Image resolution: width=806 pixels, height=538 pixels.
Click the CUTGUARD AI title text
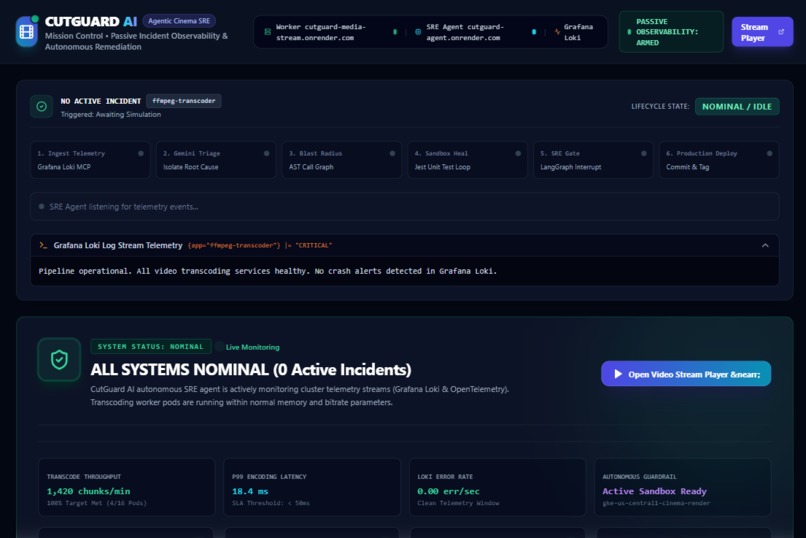(91, 22)
